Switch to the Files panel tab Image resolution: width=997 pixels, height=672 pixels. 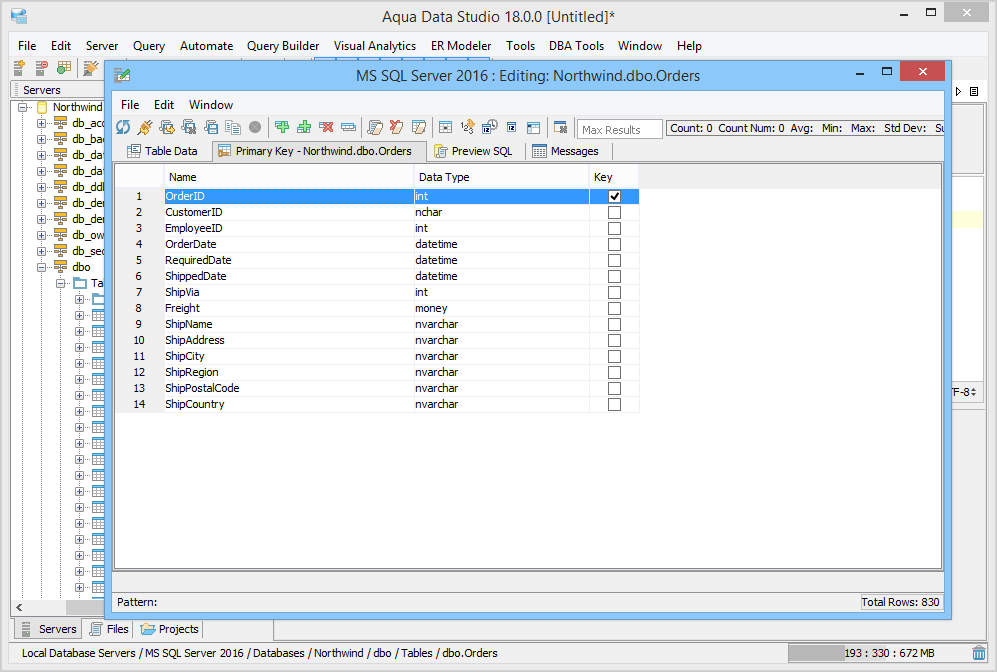(109, 629)
